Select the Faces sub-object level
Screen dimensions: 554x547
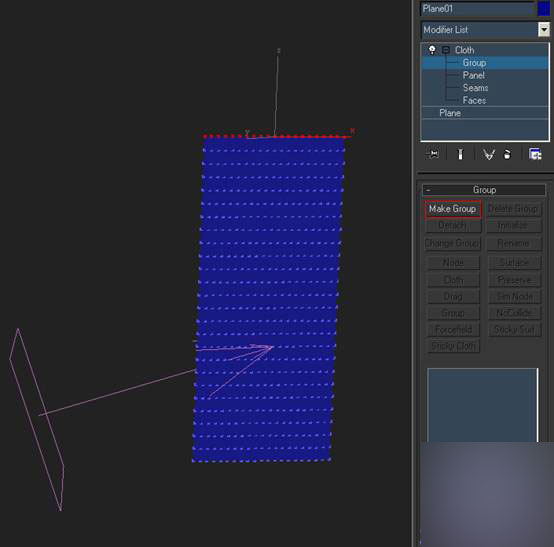[x=475, y=100]
